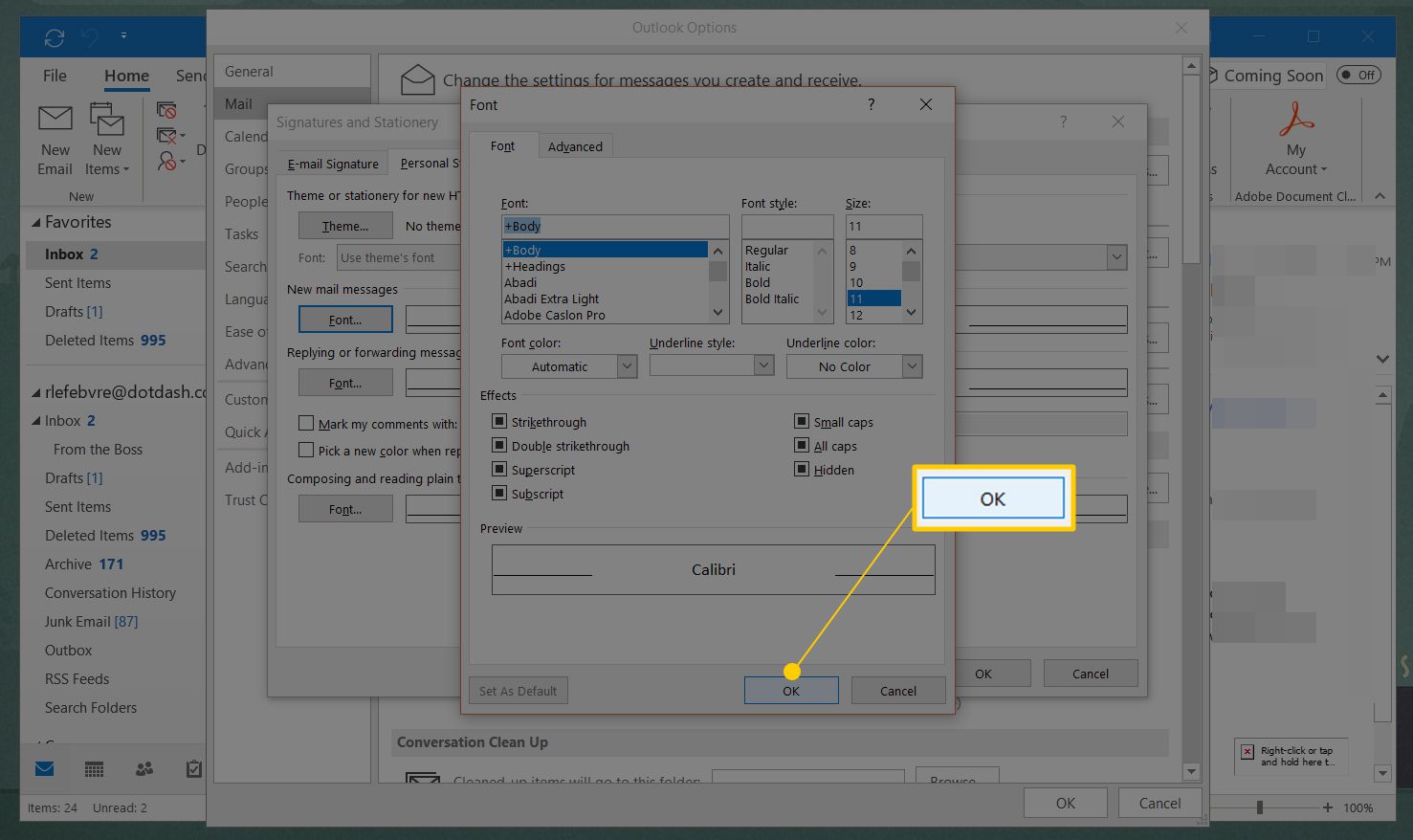This screenshot has height=840, width=1413.
Task: Open the Junk Email folder
Action: (x=91, y=622)
